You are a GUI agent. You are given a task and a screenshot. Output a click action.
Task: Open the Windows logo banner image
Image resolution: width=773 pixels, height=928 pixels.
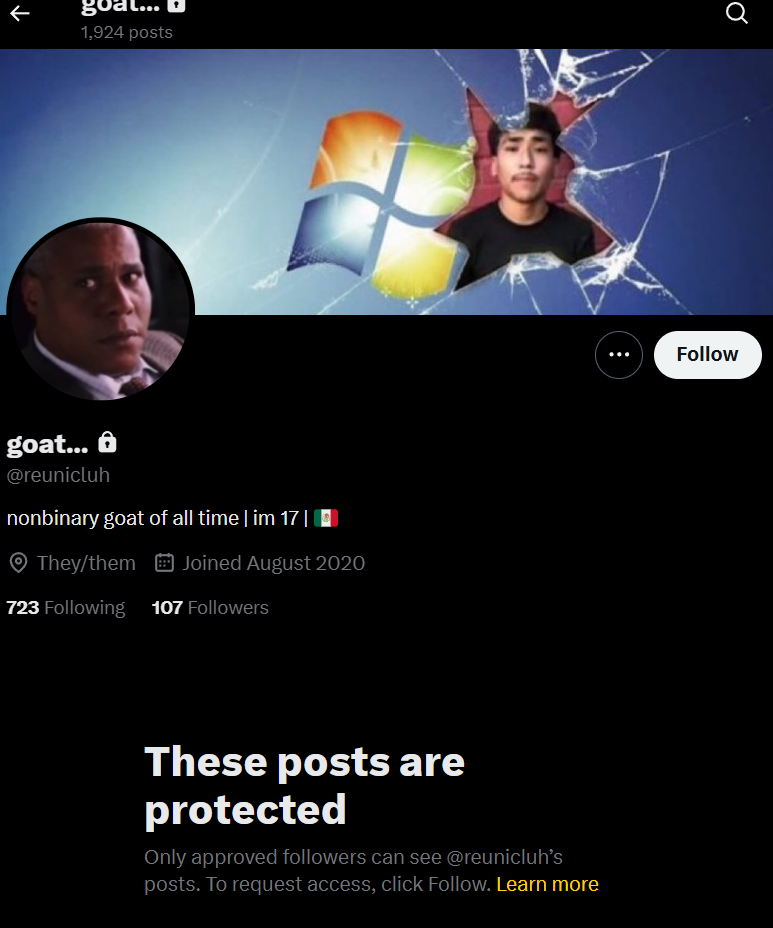pos(386,182)
